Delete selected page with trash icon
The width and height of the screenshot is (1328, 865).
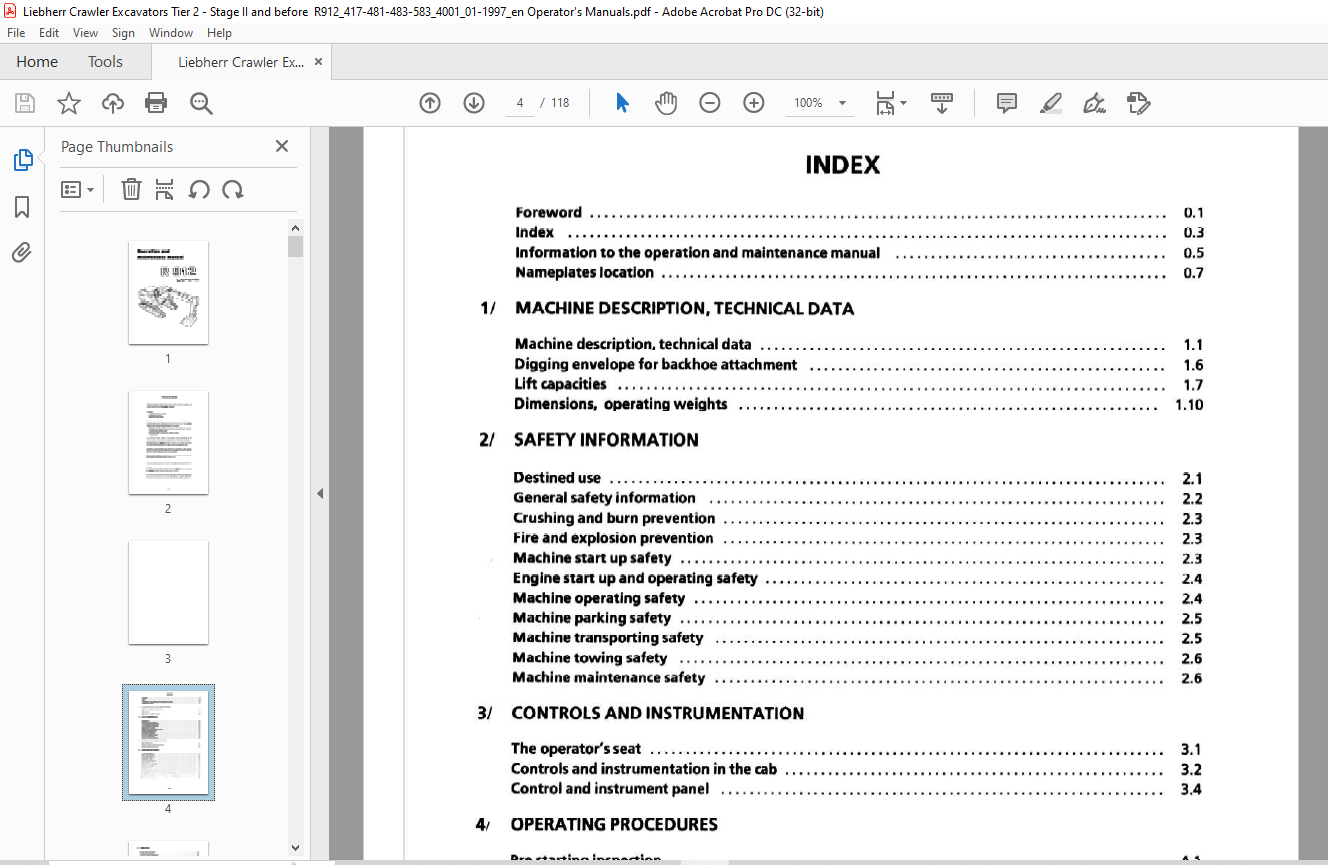(131, 189)
